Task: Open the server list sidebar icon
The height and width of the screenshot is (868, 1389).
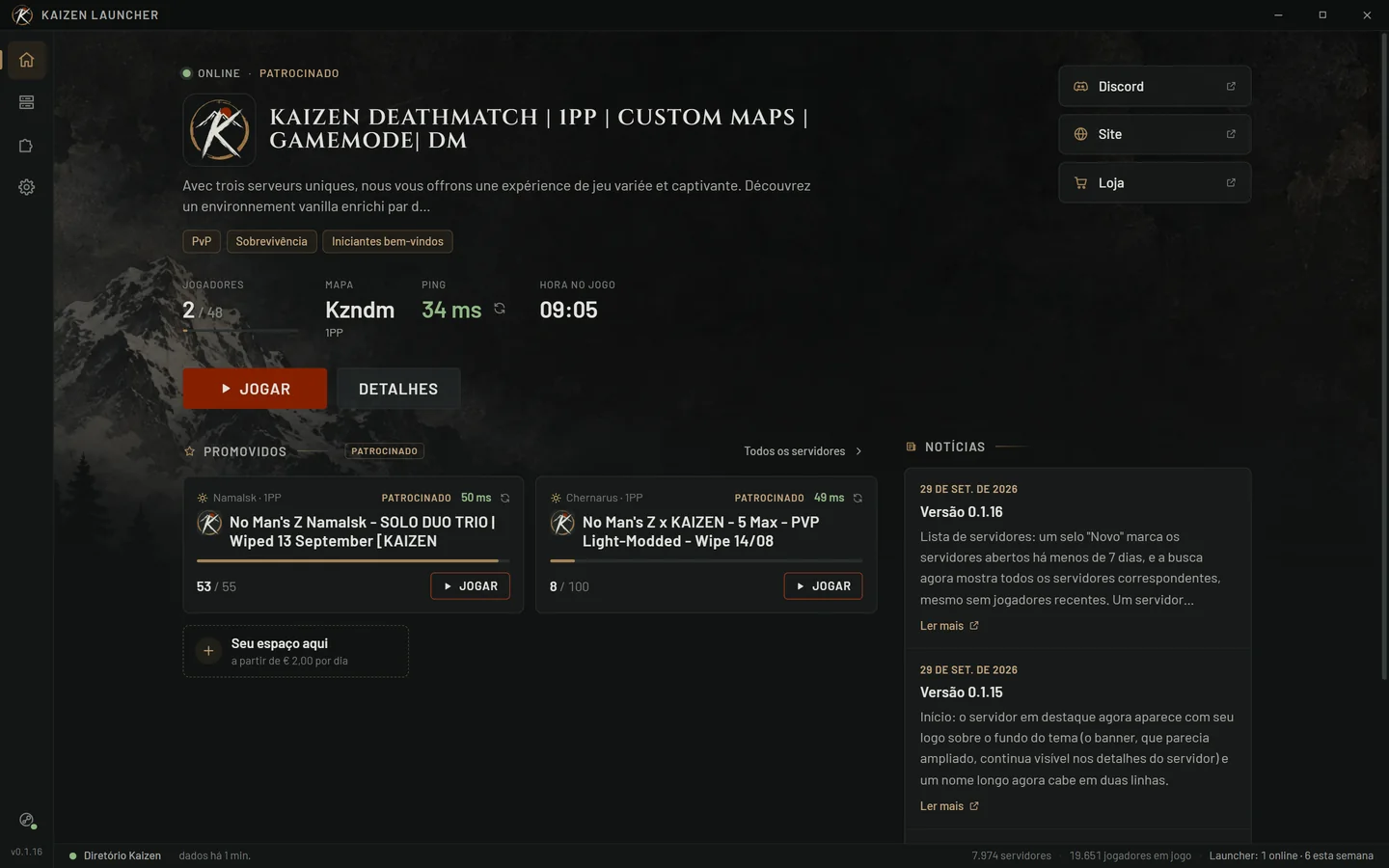Action: point(26,102)
